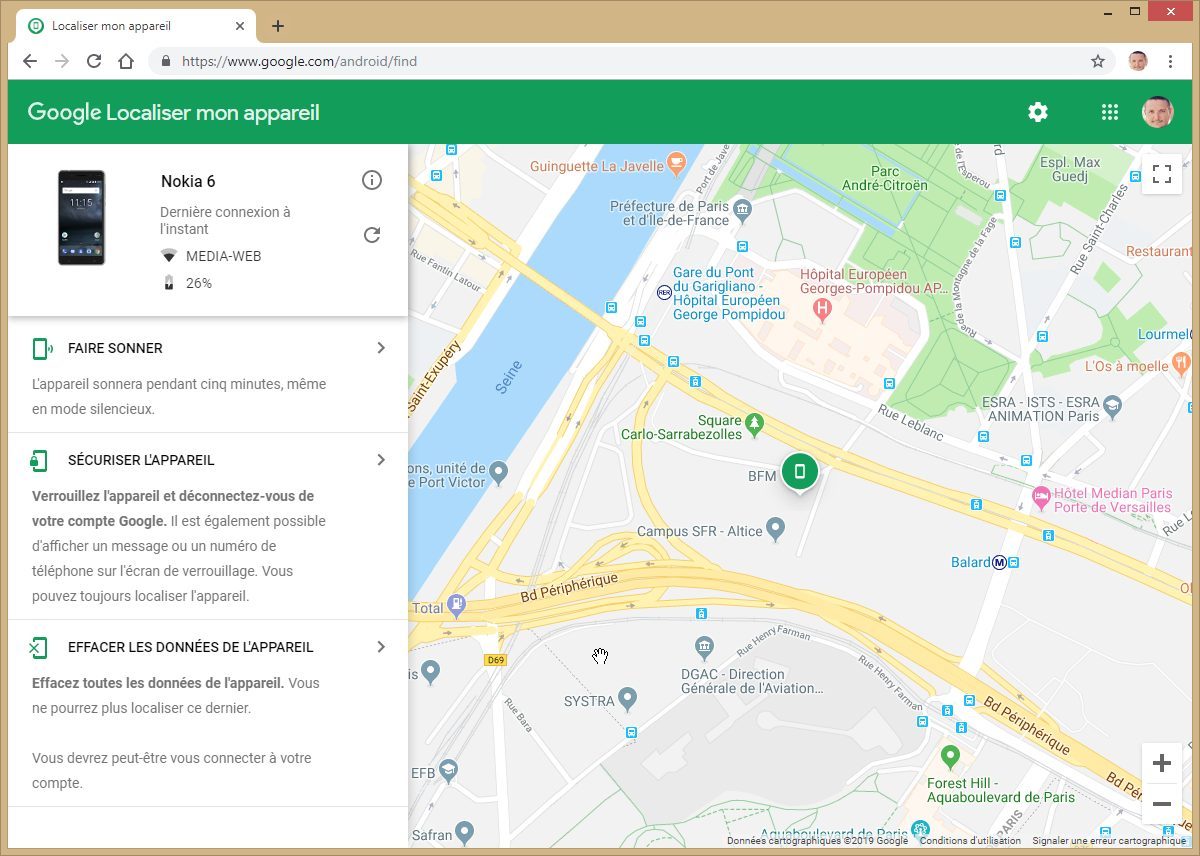Open Conditions d'utilisation link
The height and width of the screenshot is (856, 1200).
(x=970, y=841)
